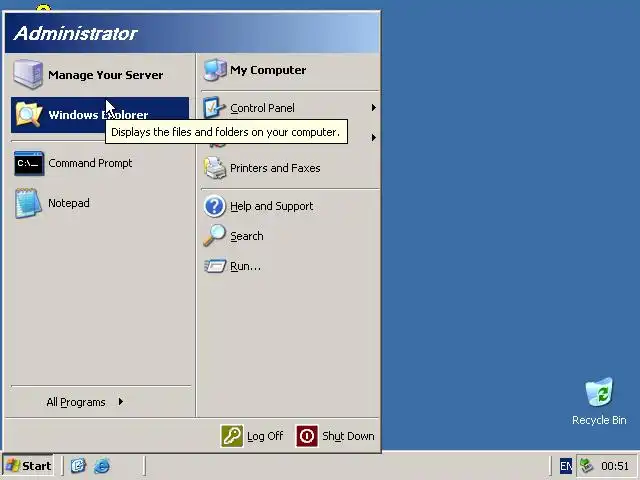
Task: Click the 00:51 taskbar clock
Action: tap(615, 466)
